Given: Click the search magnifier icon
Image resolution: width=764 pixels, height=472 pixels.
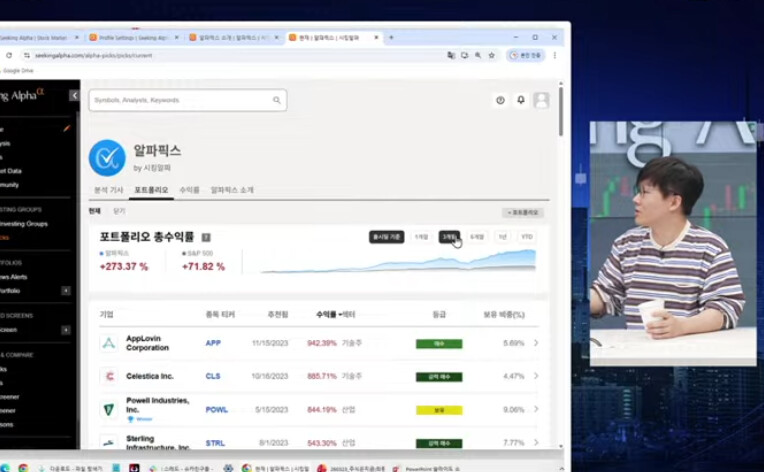Looking at the screenshot, I should pyautogui.click(x=277, y=100).
